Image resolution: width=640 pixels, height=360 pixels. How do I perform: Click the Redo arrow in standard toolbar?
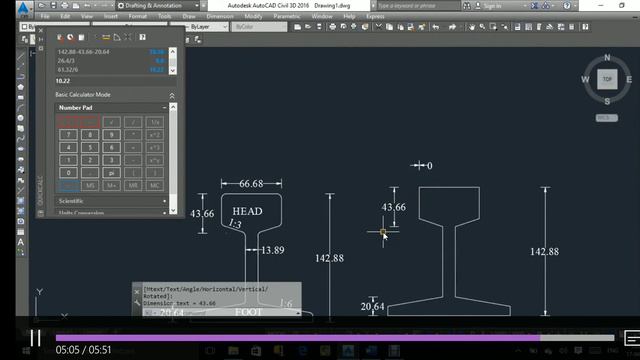click(452, 27)
